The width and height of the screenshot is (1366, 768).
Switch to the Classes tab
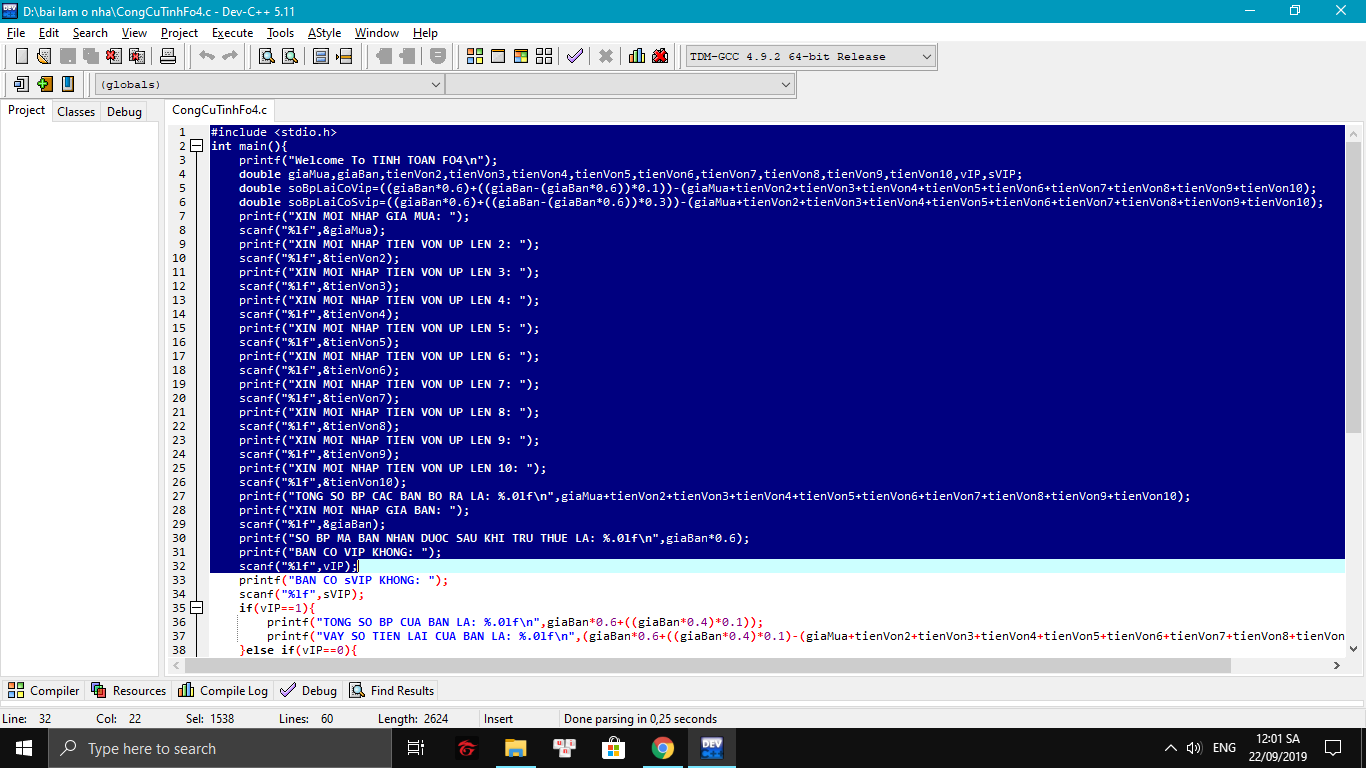point(76,112)
